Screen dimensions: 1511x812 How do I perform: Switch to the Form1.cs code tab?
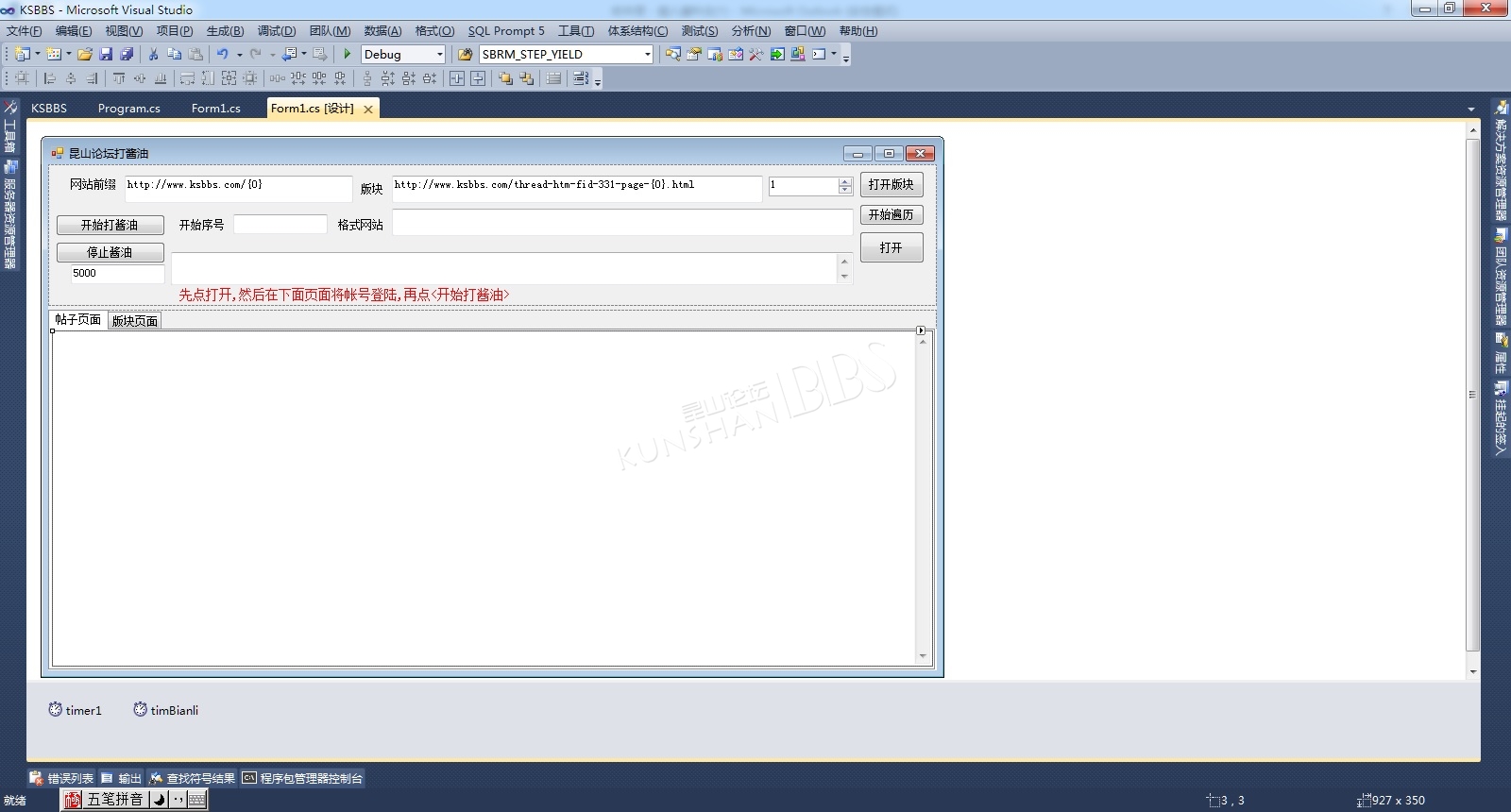(x=215, y=109)
